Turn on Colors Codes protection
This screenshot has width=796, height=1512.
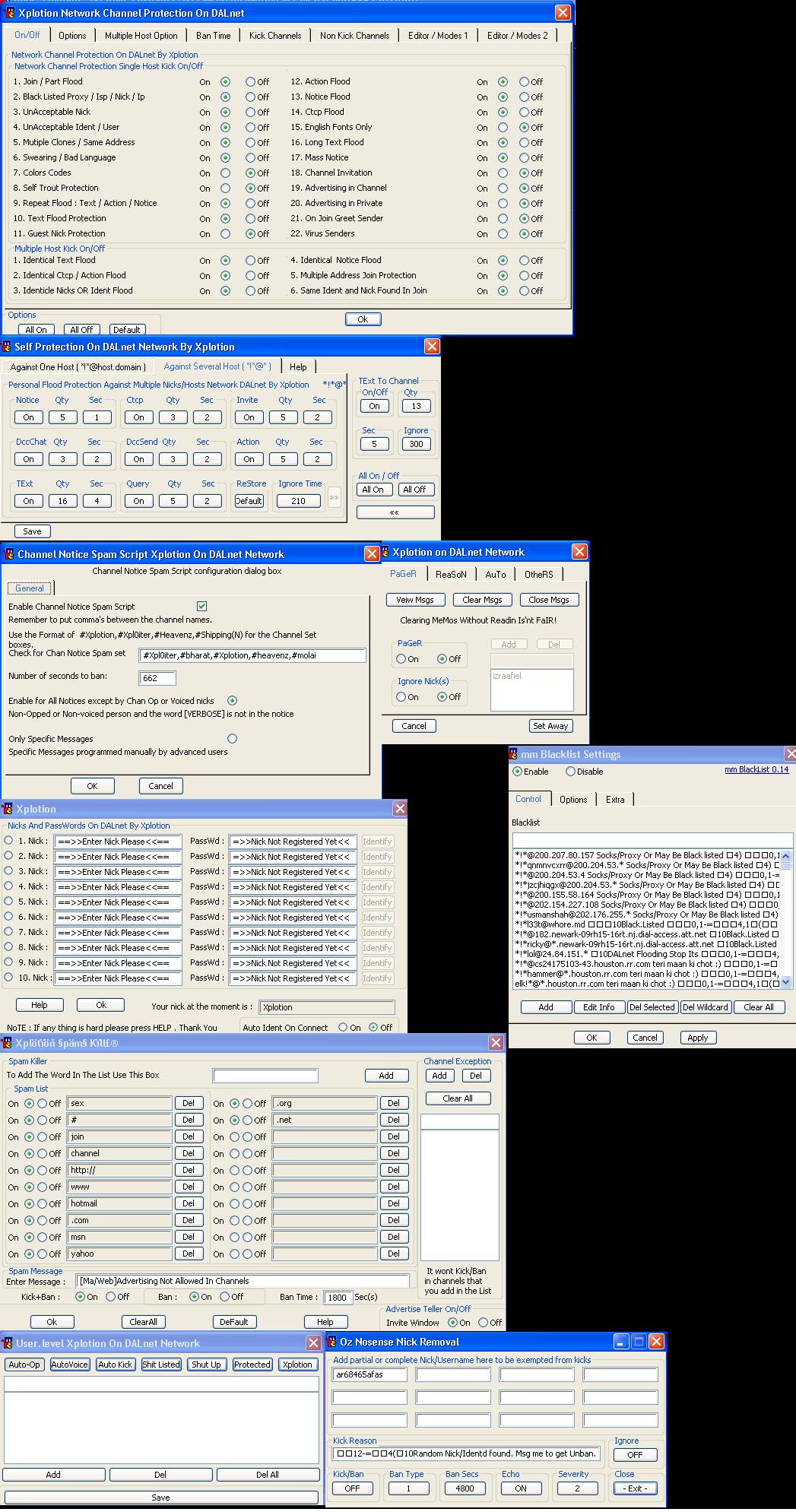[x=225, y=173]
